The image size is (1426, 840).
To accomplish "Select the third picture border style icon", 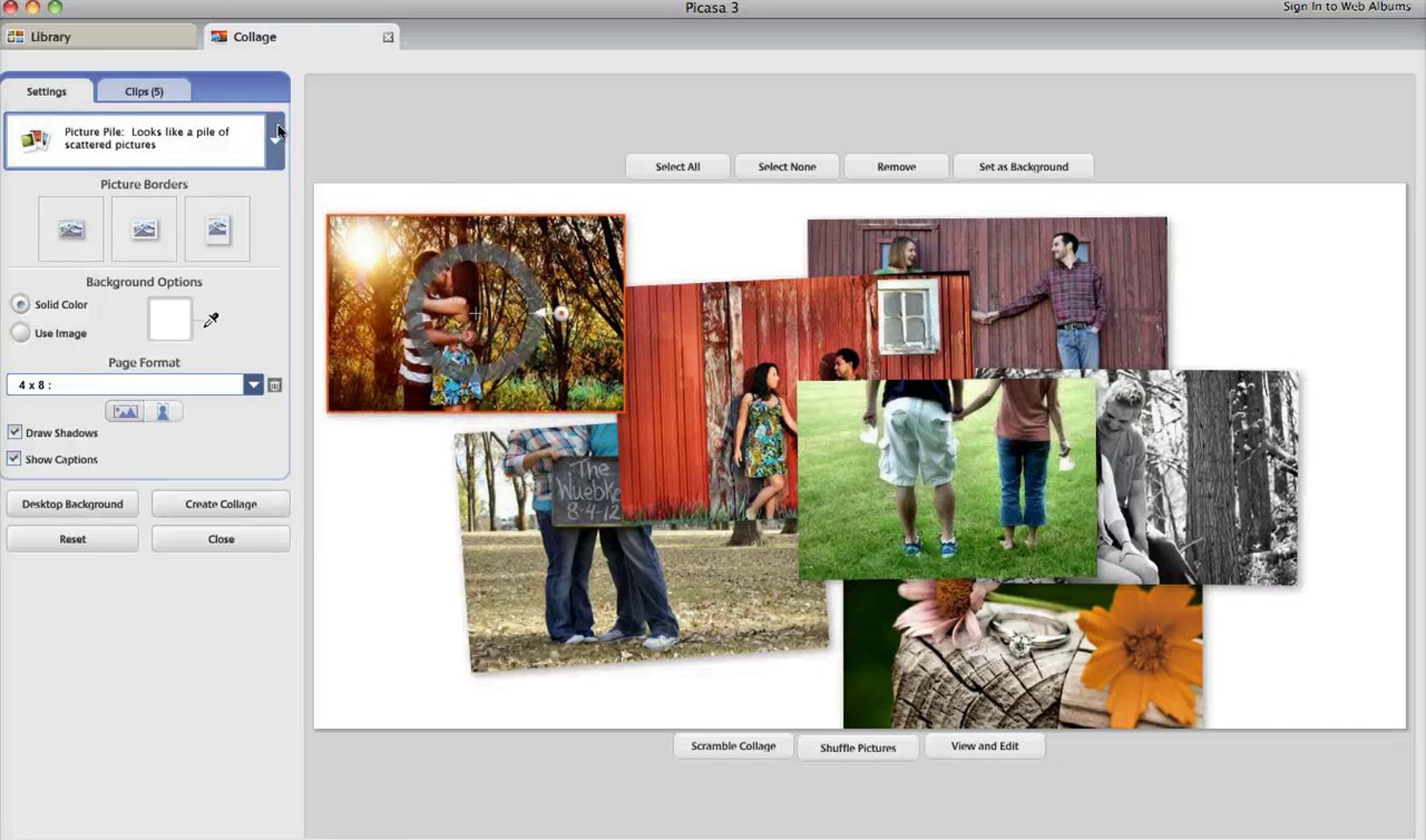I will click(217, 229).
